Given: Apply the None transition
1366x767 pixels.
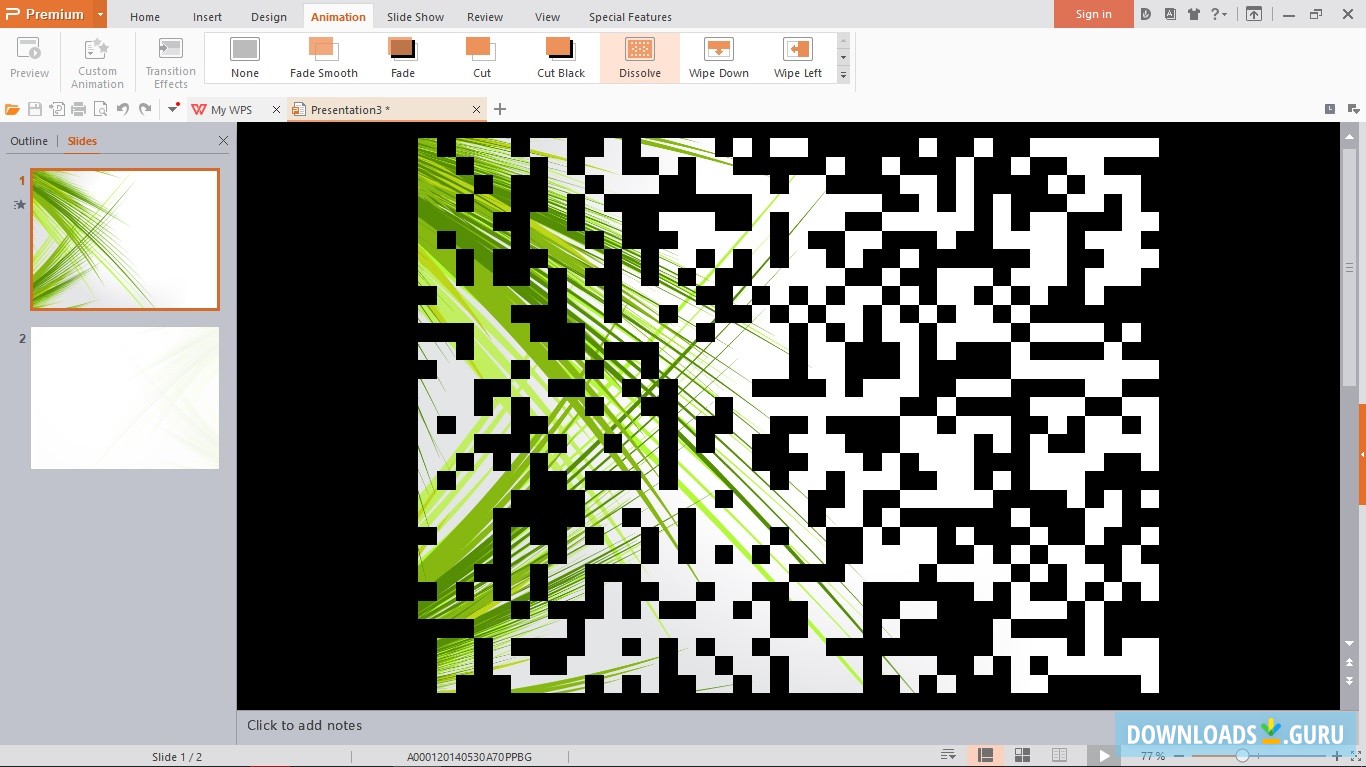Looking at the screenshot, I should pos(245,58).
